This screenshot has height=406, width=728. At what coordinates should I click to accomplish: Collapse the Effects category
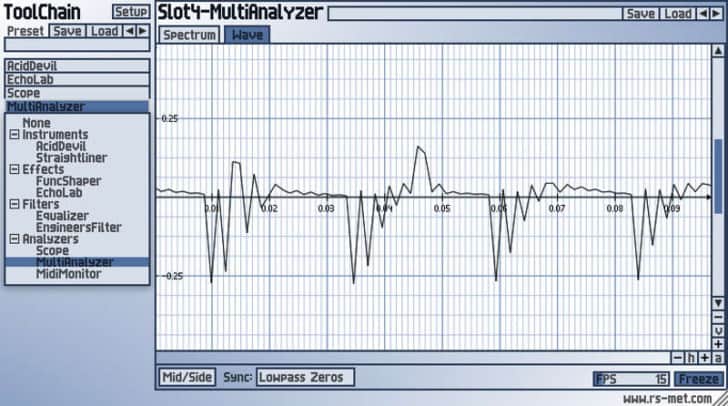[14, 170]
